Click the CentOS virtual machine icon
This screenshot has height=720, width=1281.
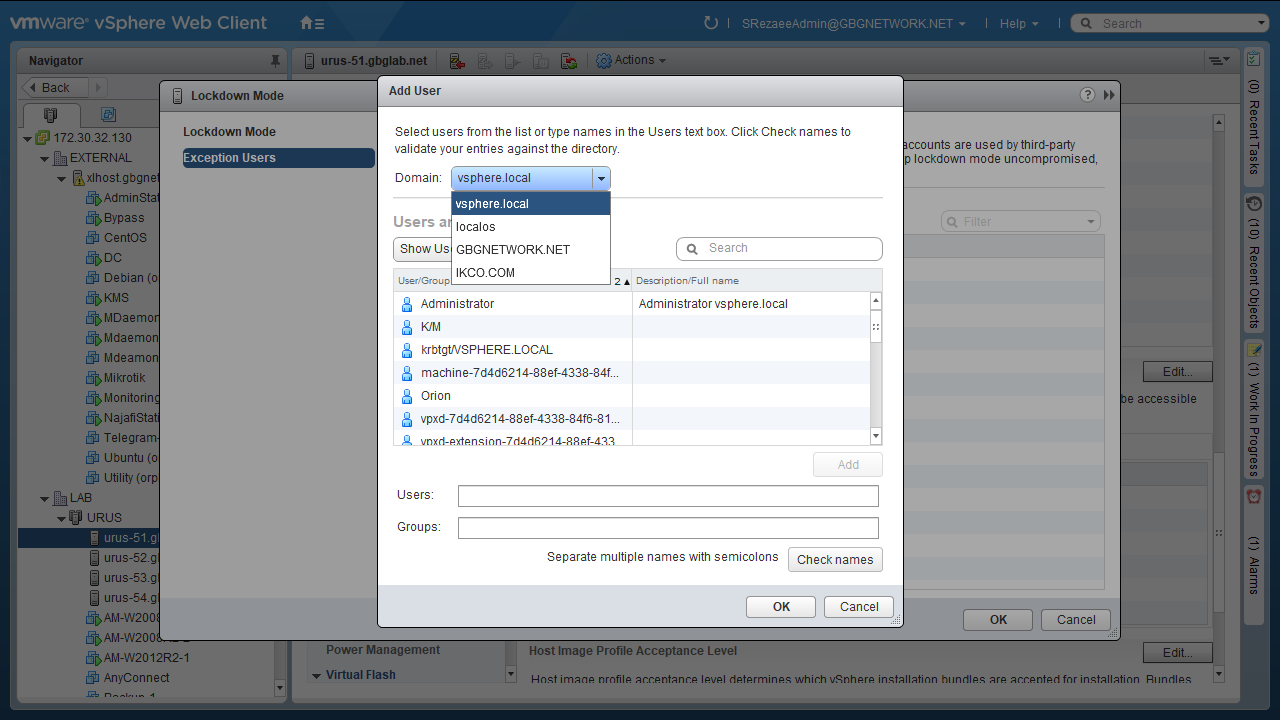pyautogui.click(x=94, y=238)
